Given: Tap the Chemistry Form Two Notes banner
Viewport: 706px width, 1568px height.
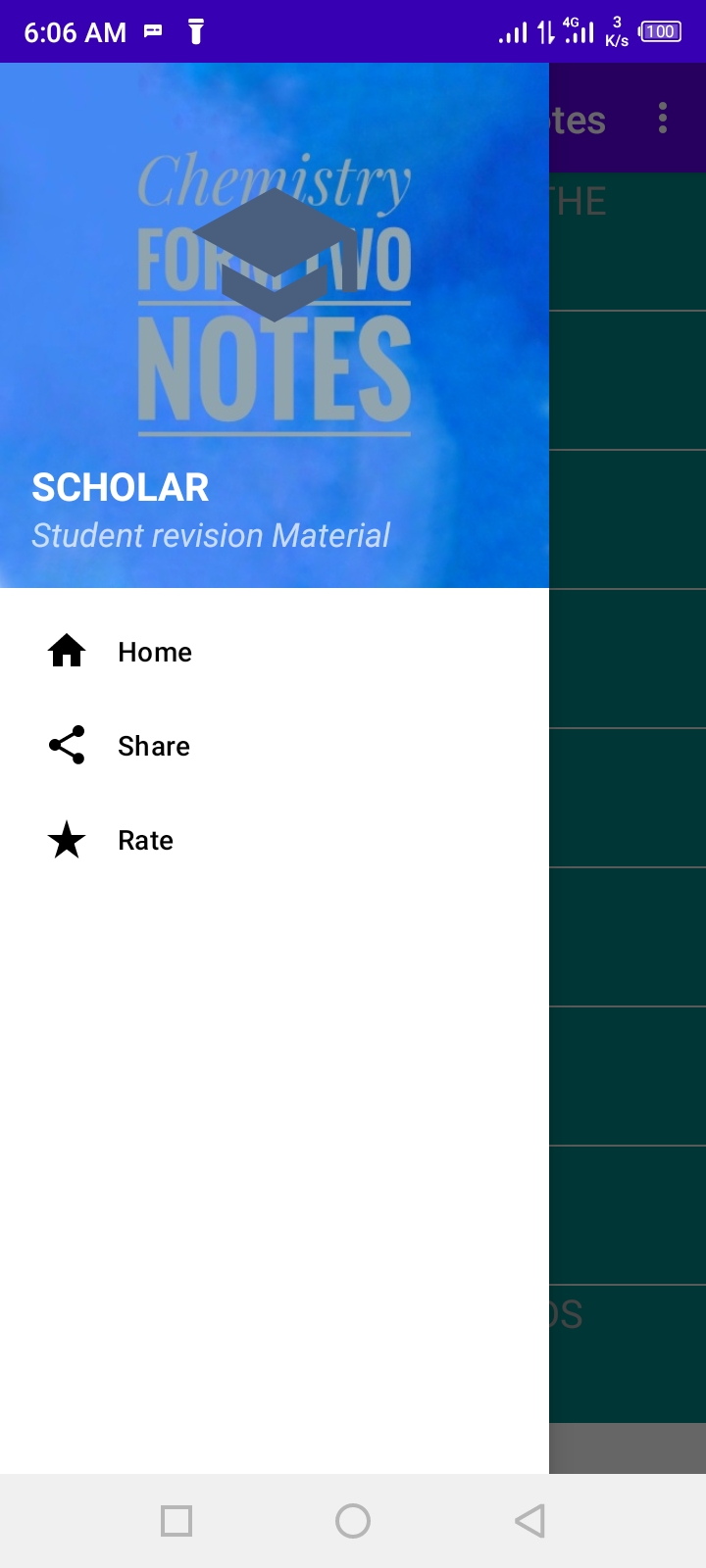Looking at the screenshot, I should click(275, 294).
